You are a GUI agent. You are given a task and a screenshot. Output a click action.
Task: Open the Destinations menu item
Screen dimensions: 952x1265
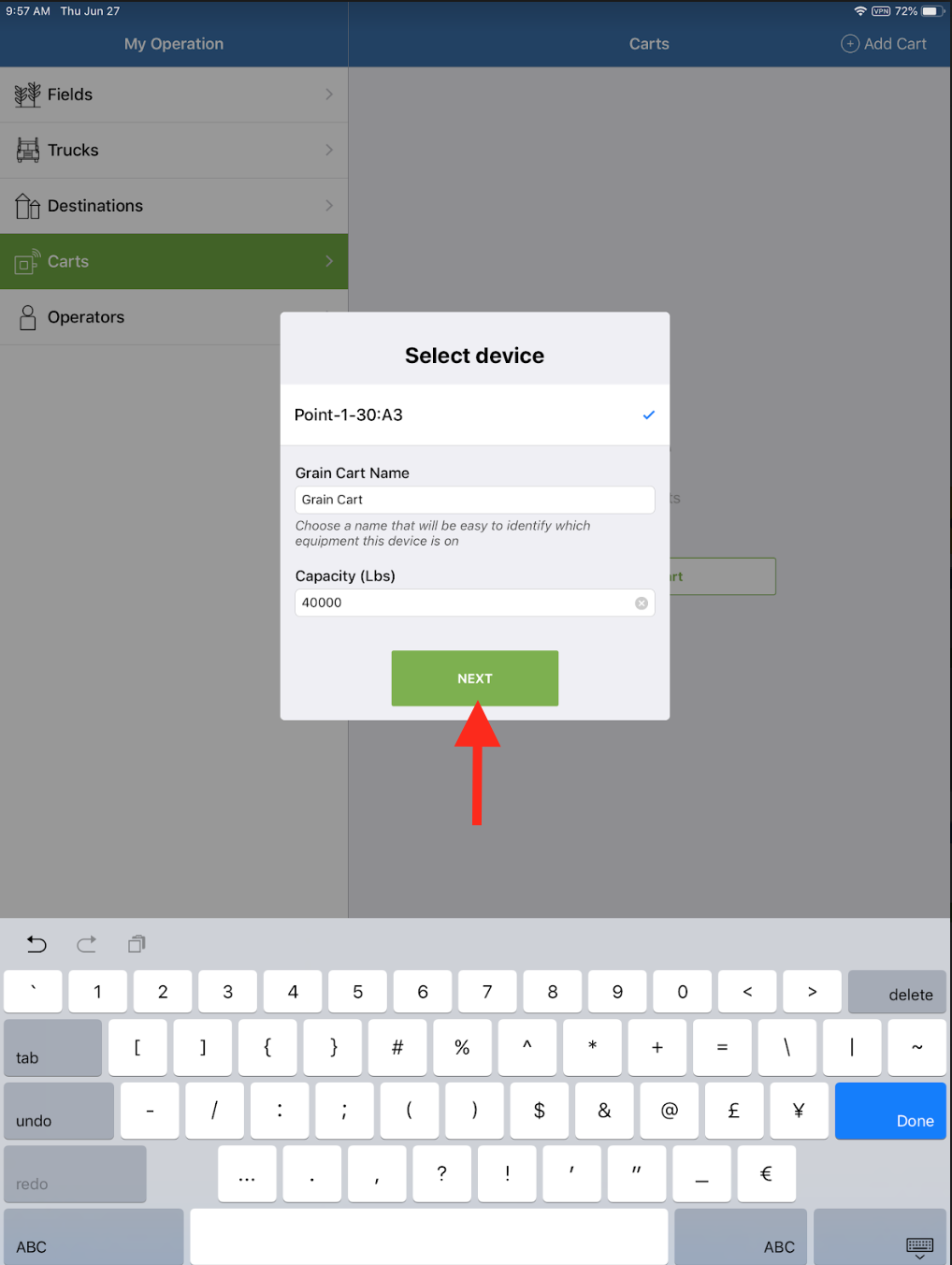pos(174,206)
